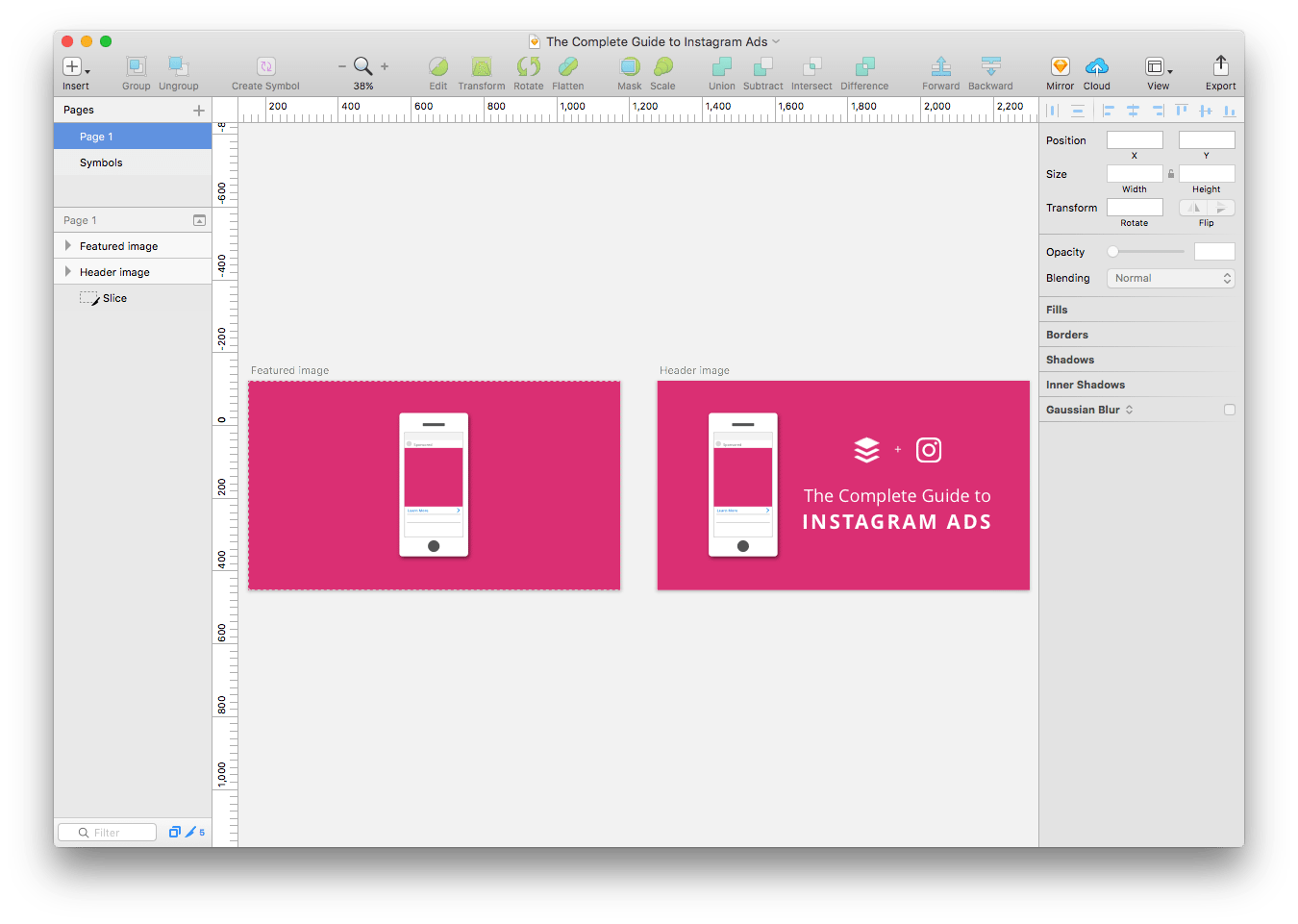Screen dimensions: 1298x924
Task: Move layer Backward
Action: (991, 66)
